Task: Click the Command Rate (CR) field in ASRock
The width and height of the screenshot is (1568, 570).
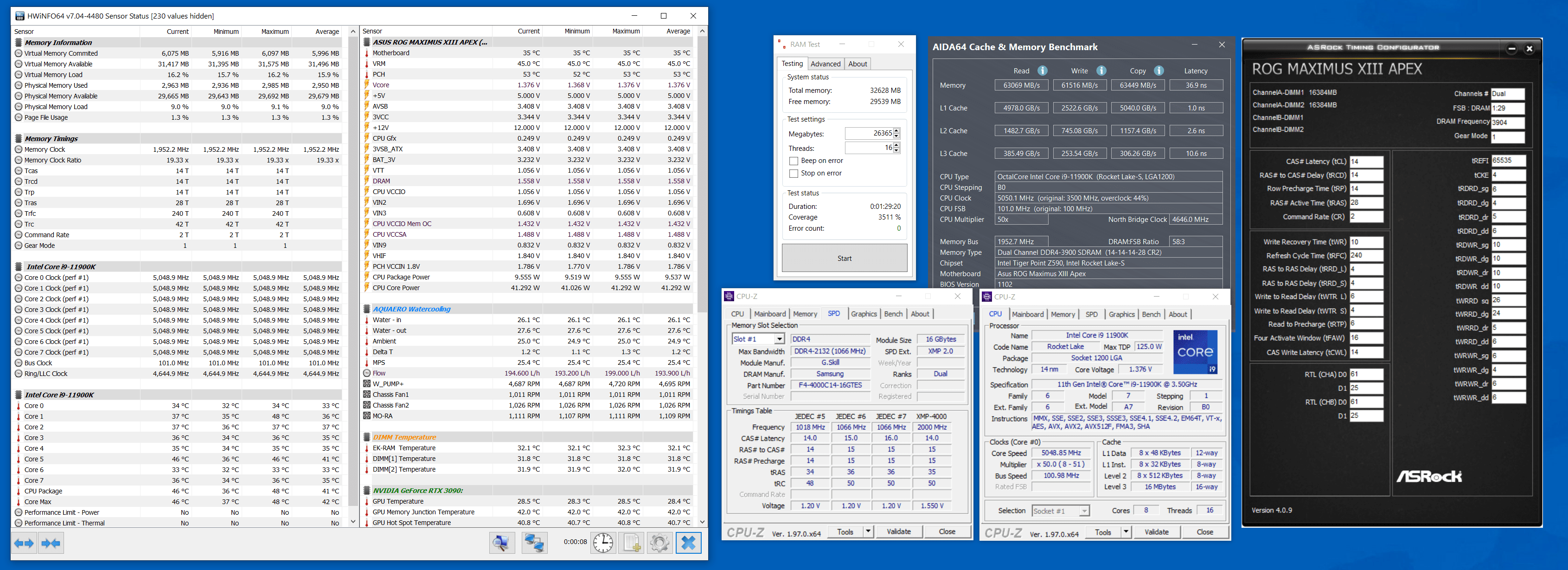Action: coord(1366,217)
